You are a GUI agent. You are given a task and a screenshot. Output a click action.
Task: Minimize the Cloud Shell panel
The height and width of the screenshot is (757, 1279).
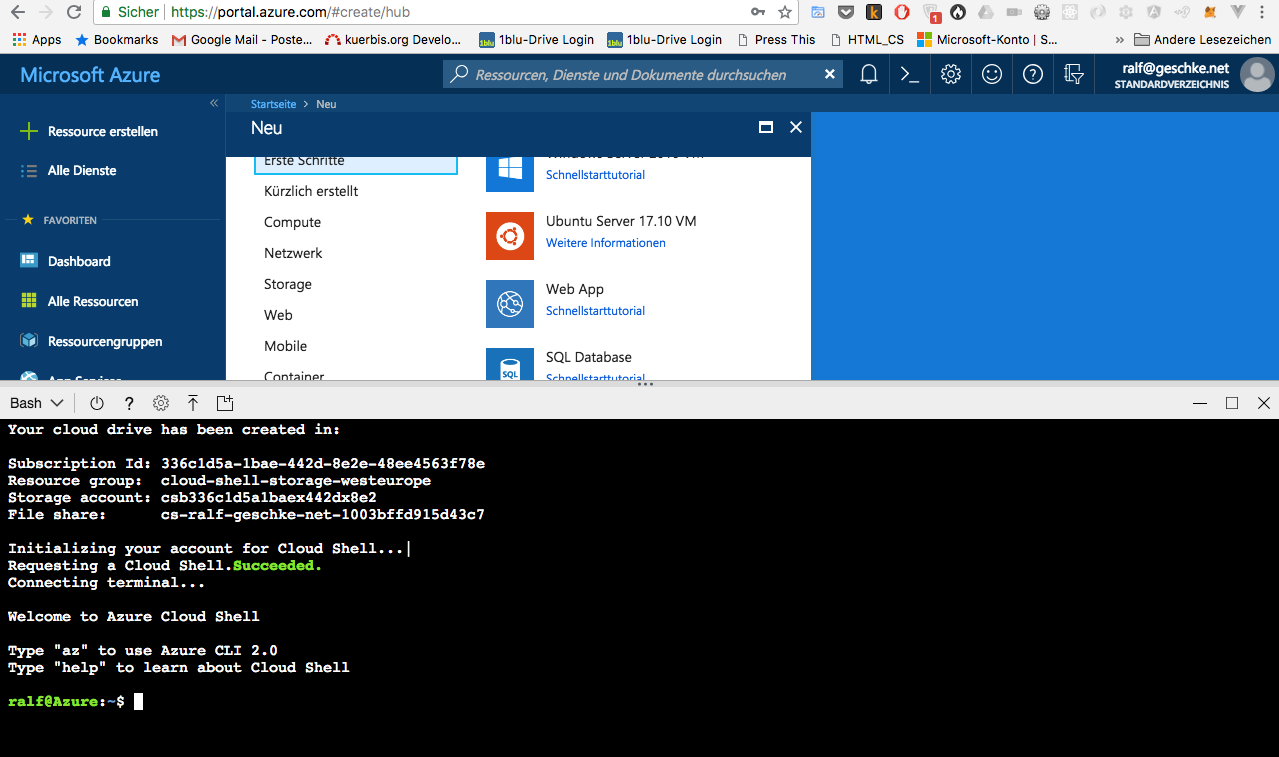[1200, 403]
